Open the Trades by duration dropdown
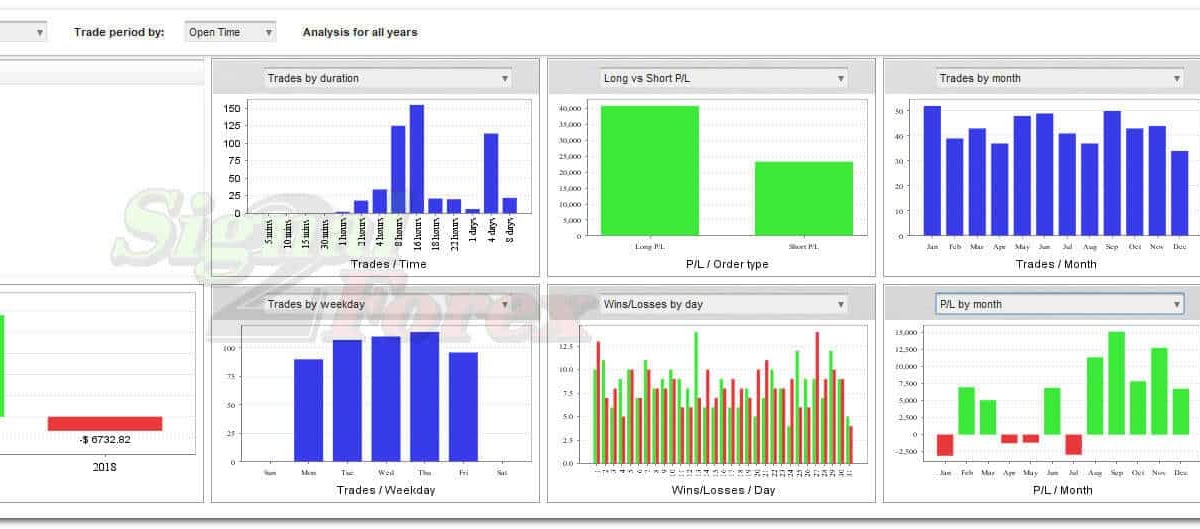The width and height of the screenshot is (1200, 529). [x=389, y=78]
